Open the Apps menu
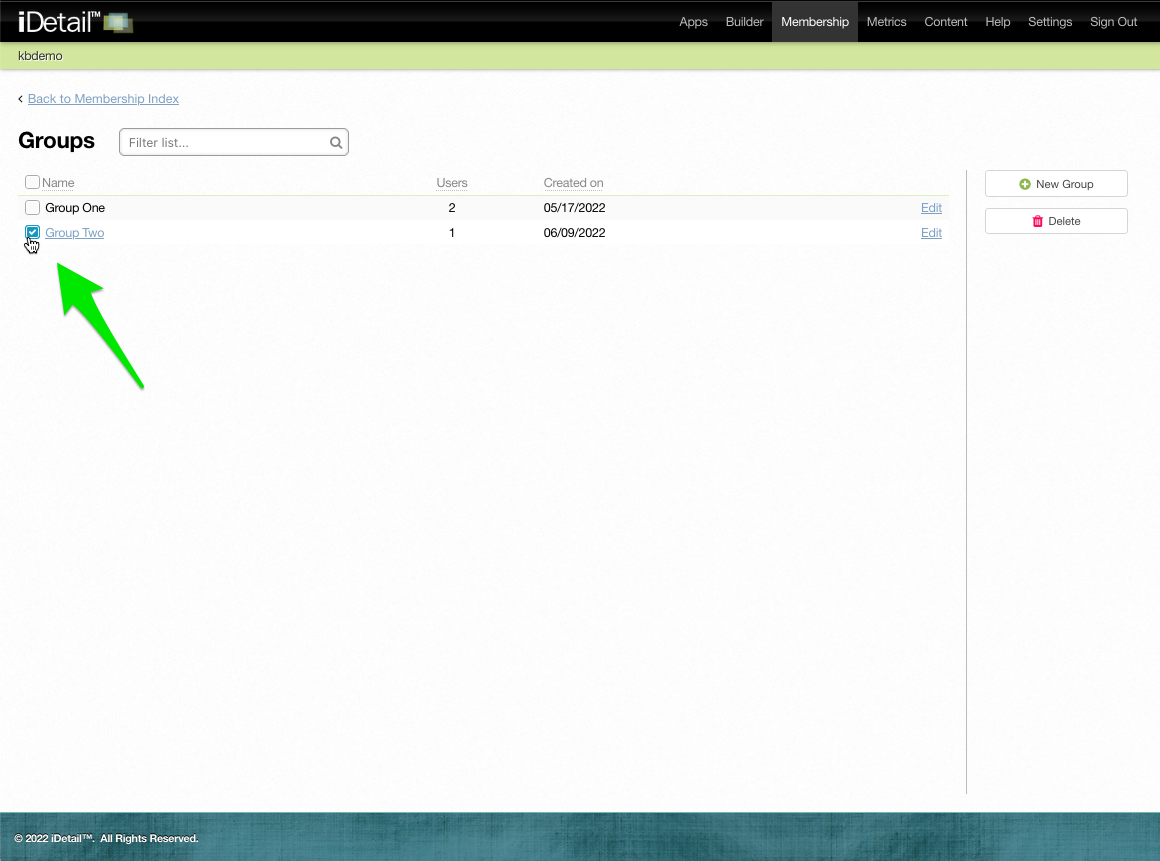 click(x=693, y=21)
